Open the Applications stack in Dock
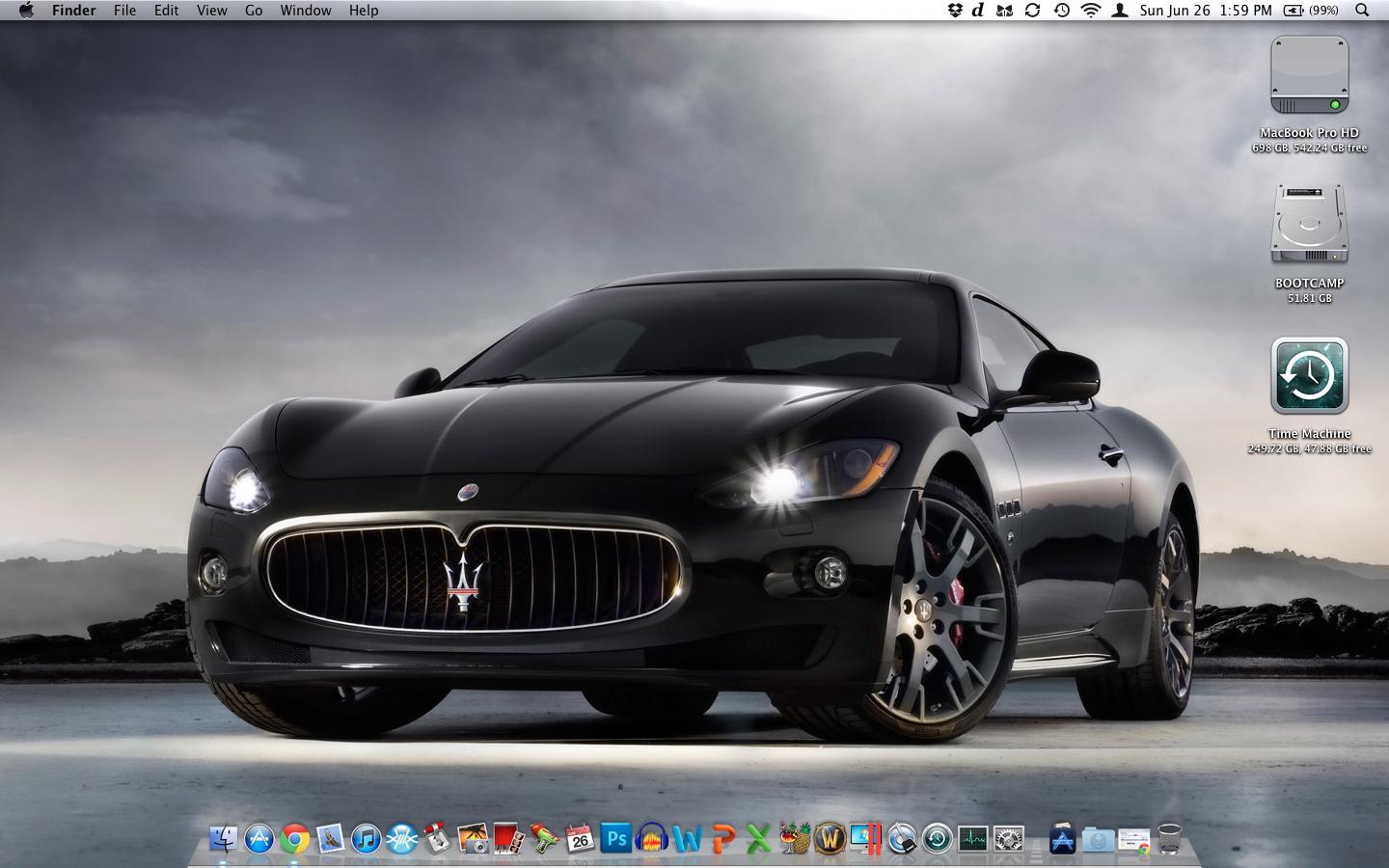 pyautogui.click(x=1063, y=838)
